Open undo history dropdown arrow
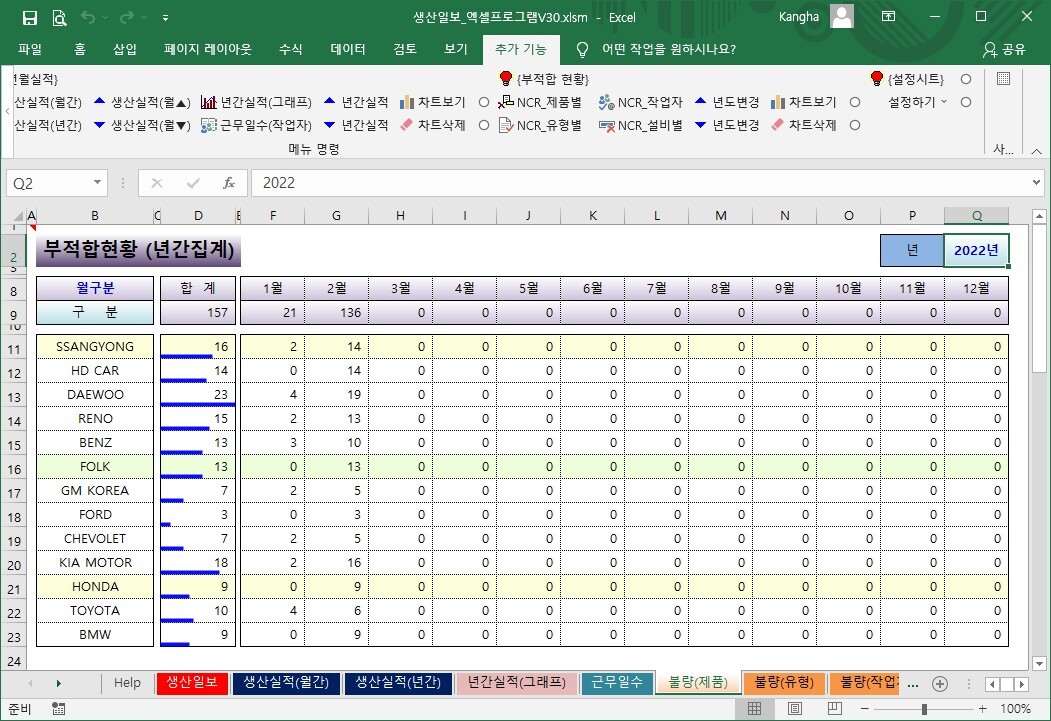This screenshot has height=721, width=1051. pos(105,18)
